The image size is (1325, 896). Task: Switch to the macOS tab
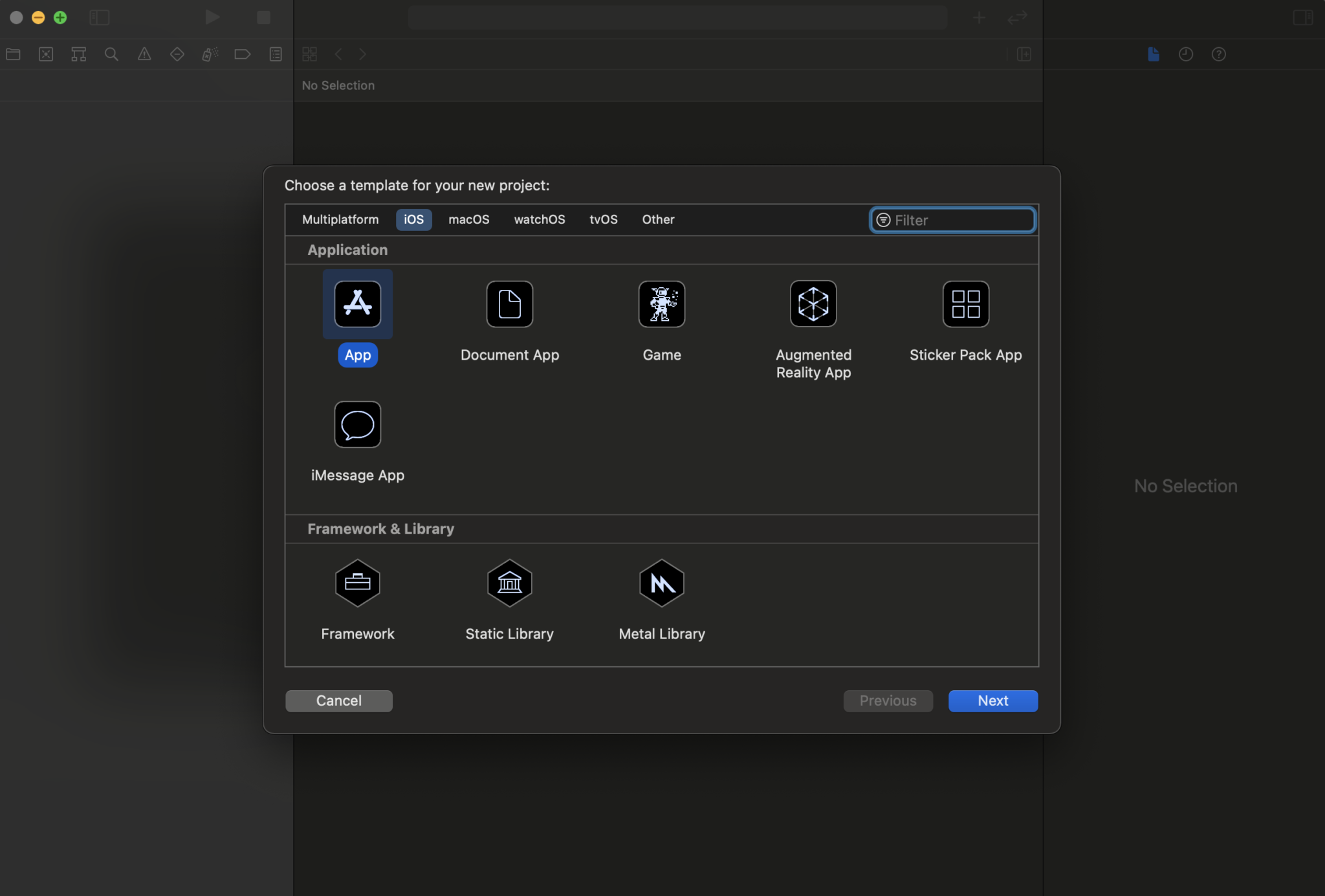(x=469, y=219)
